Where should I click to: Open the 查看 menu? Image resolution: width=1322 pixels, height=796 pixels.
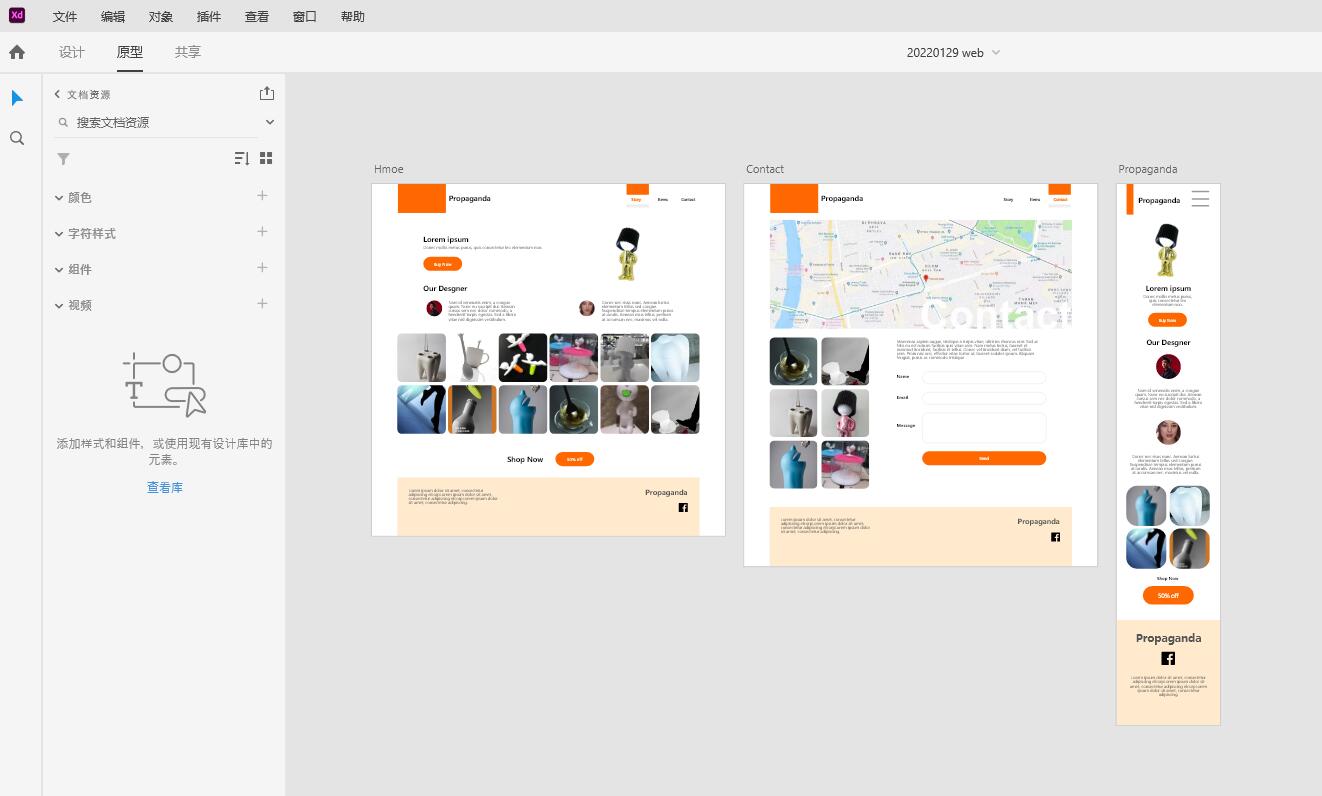(257, 17)
